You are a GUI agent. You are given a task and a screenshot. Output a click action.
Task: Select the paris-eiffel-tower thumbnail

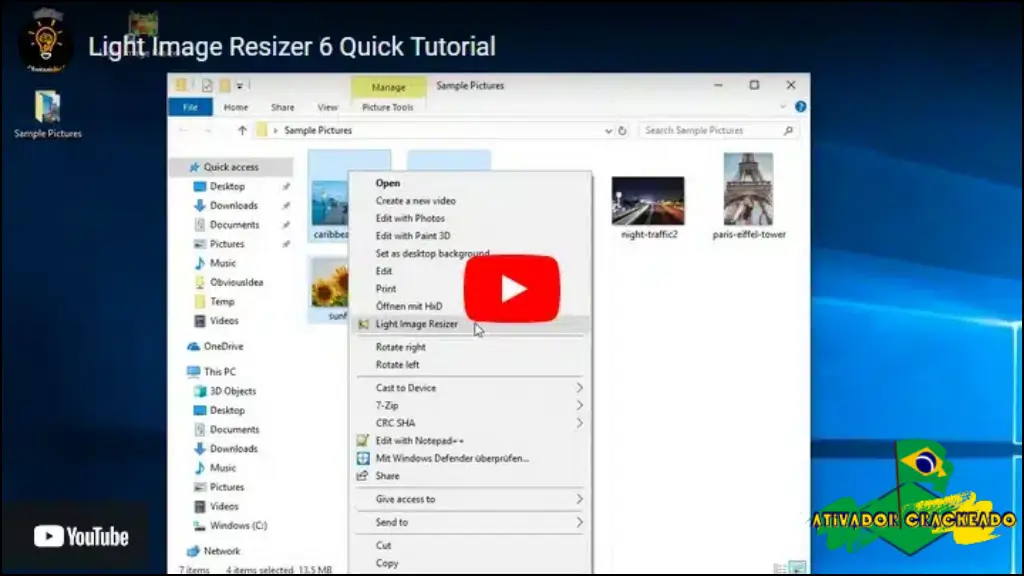tap(748, 196)
